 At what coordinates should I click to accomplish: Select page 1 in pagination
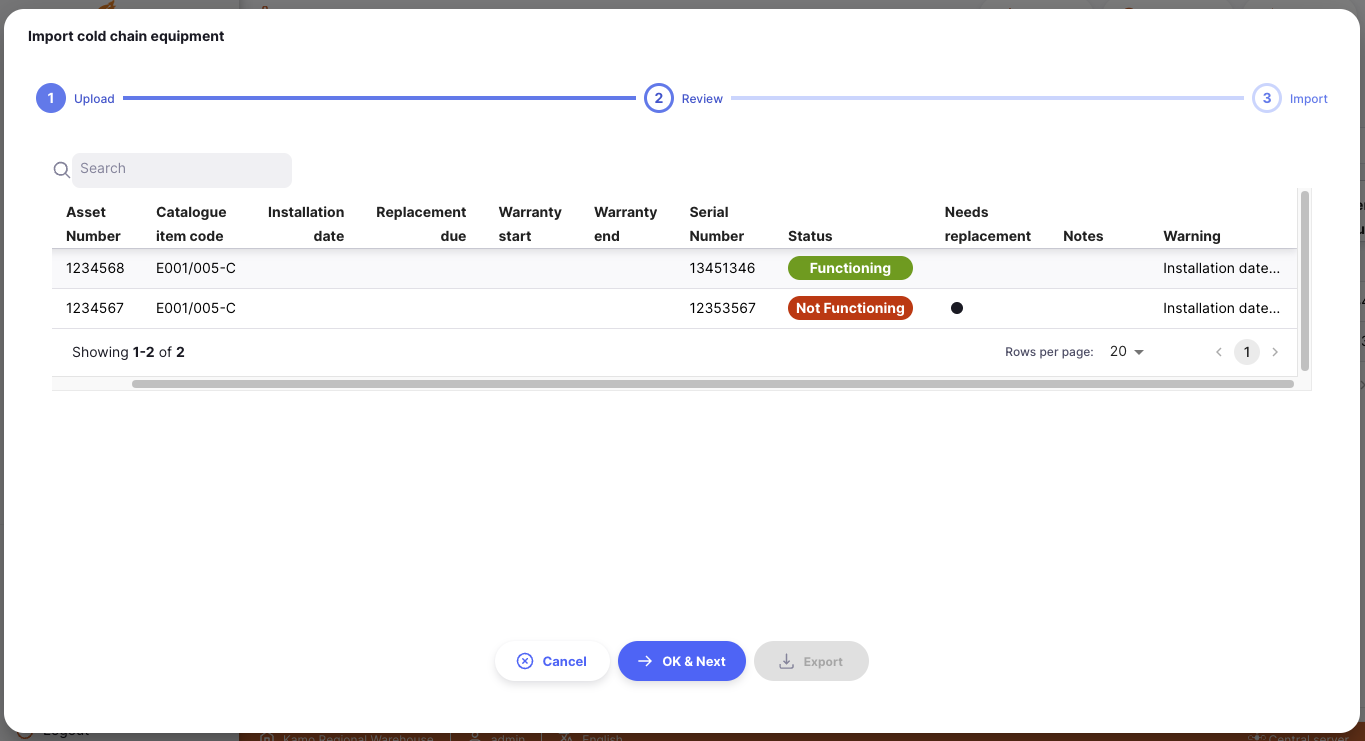[x=1247, y=352]
